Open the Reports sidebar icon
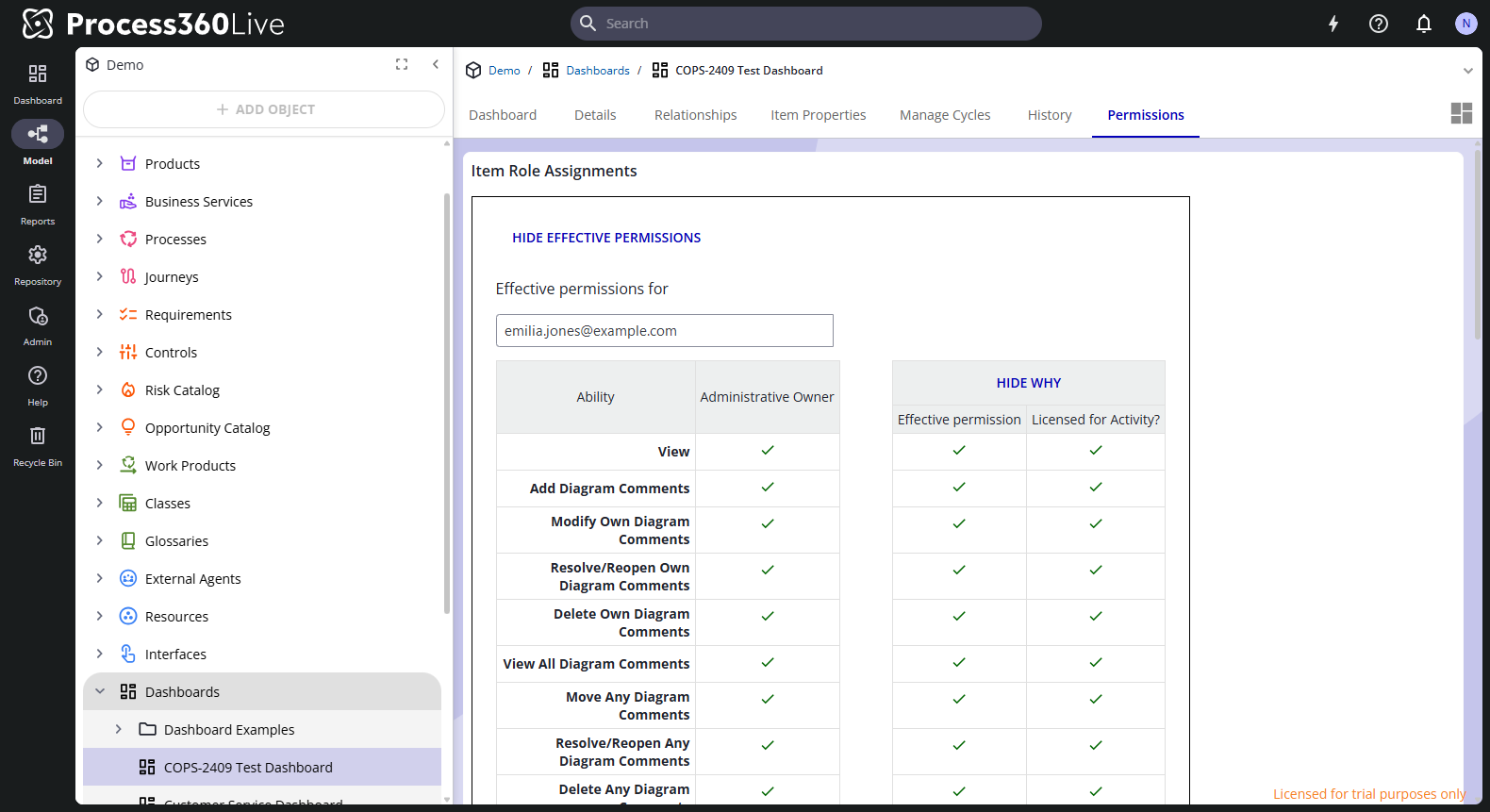 coord(38,204)
